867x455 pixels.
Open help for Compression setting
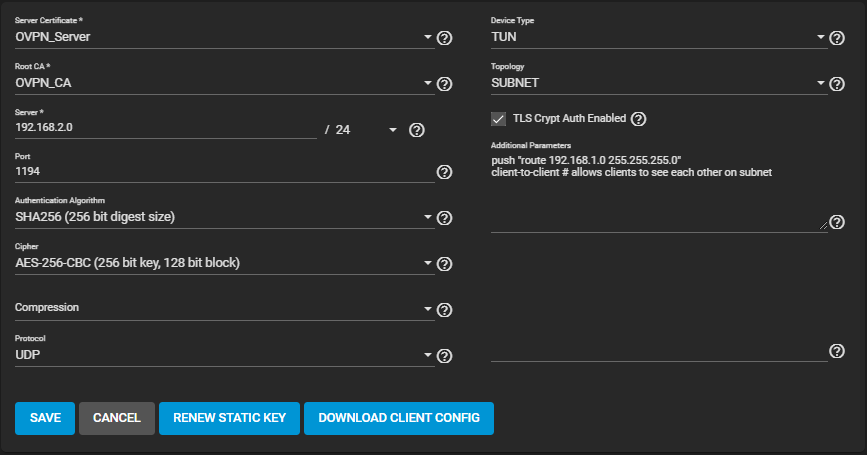click(444, 310)
